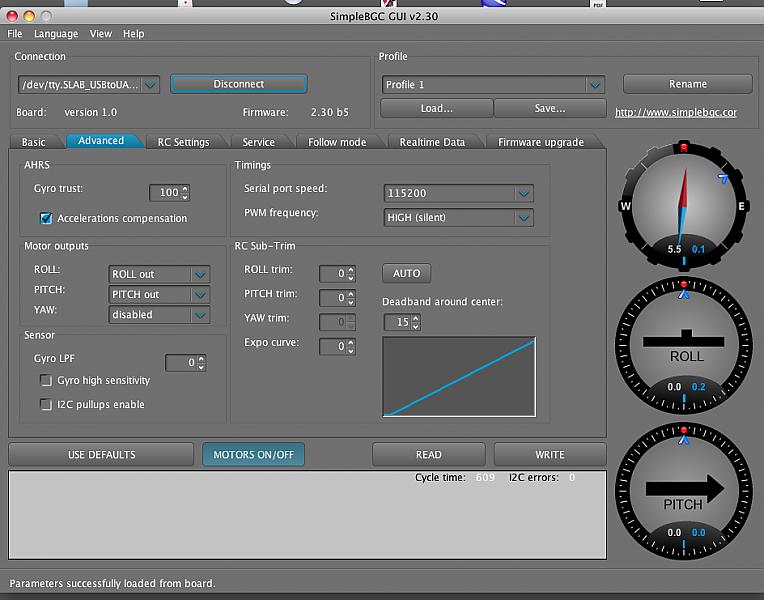Adjust Expo curve stepper arrows
This screenshot has height=600, width=764.
tap(351, 347)
